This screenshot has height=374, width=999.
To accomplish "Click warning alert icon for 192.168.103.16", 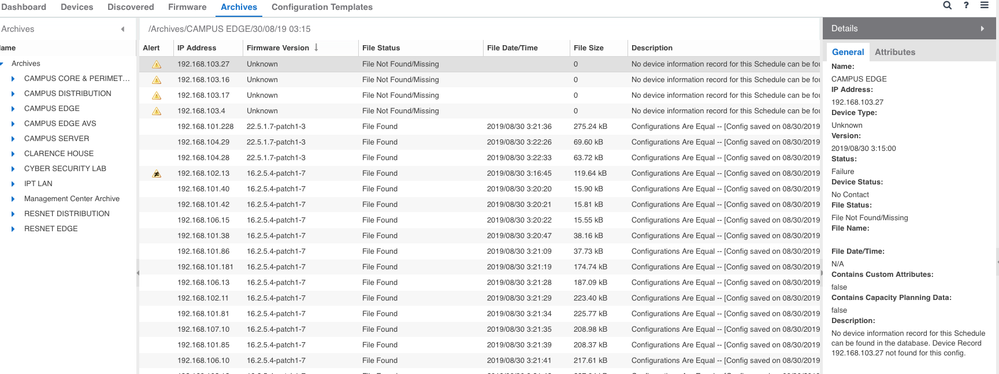I will point(157,80).
